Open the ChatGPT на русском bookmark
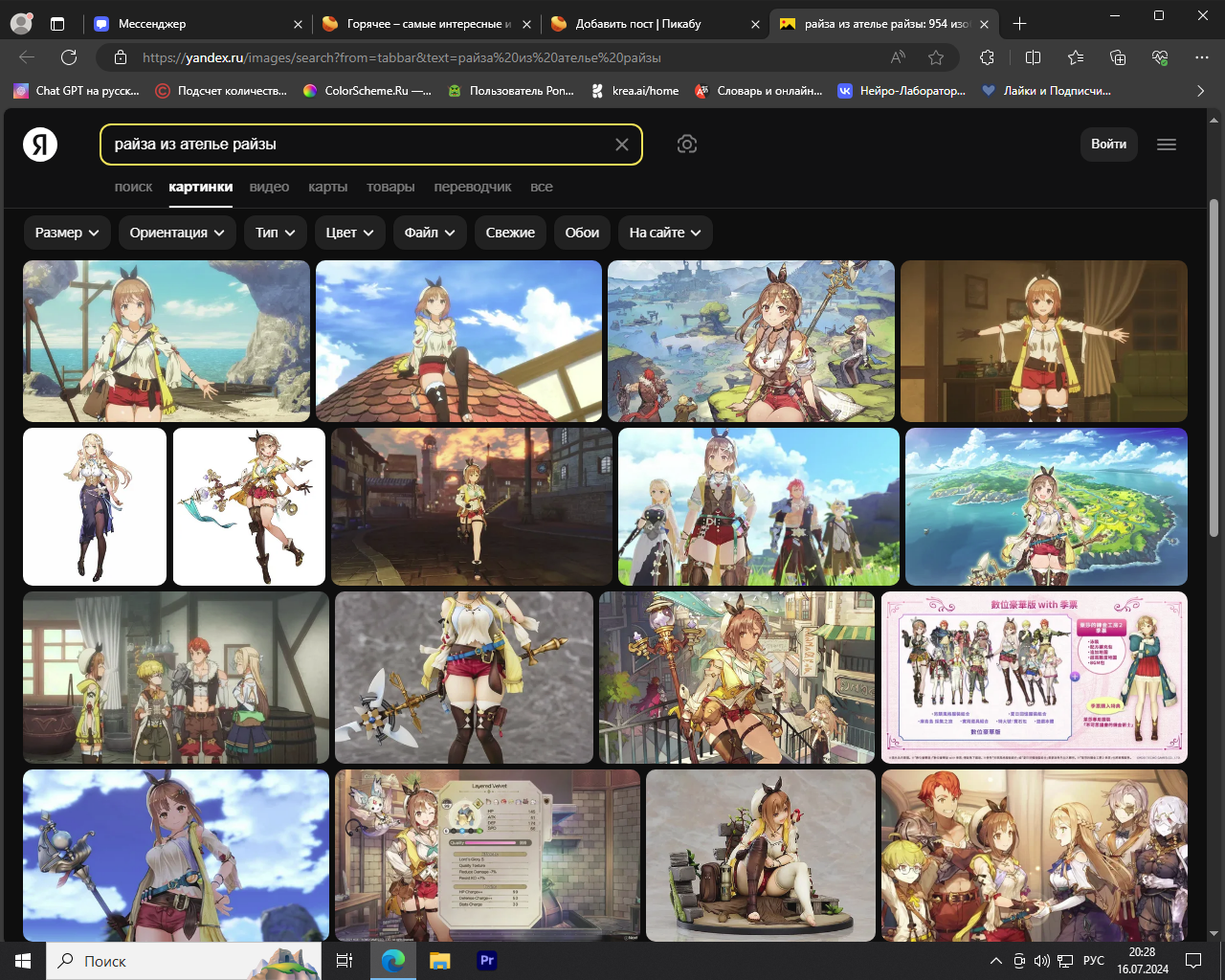Viewport: 1225px width, 980px height. click(x=77, y=91)
